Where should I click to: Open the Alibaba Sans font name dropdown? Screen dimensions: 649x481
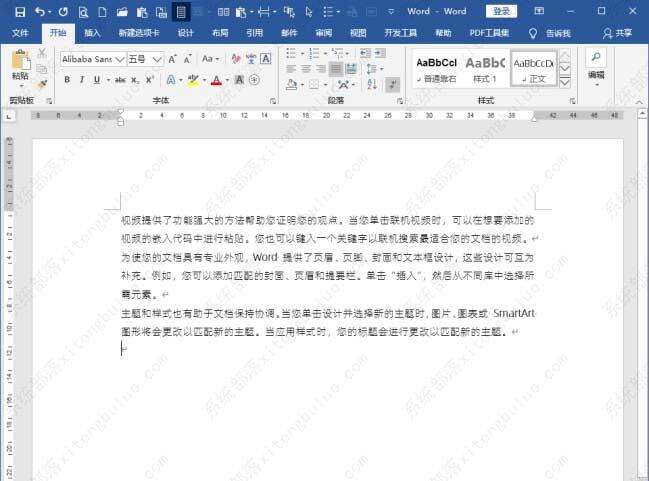click(x=120, y=59)
